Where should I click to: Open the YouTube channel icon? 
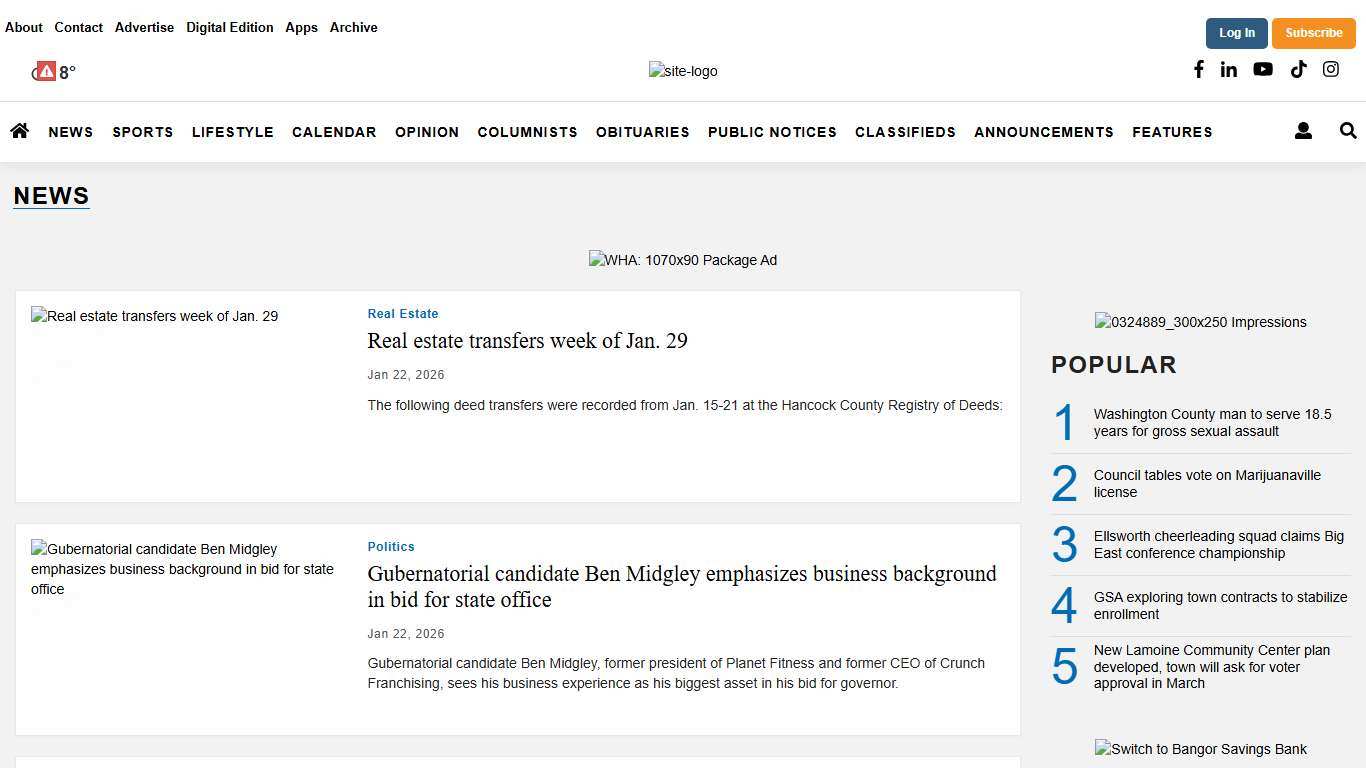pos(1263,69)
